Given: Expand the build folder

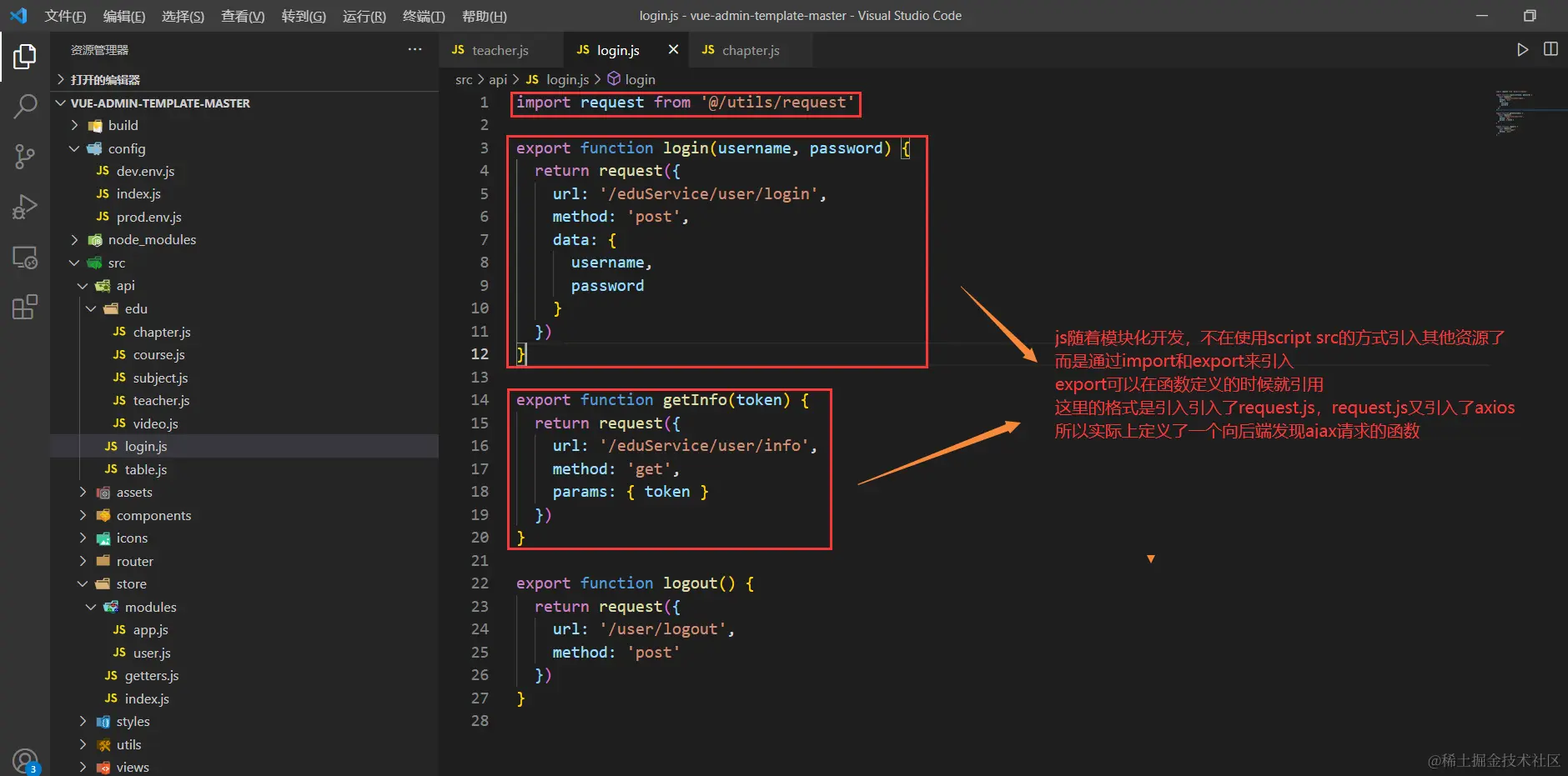Looking at the screenshot, I should point(244,125).
